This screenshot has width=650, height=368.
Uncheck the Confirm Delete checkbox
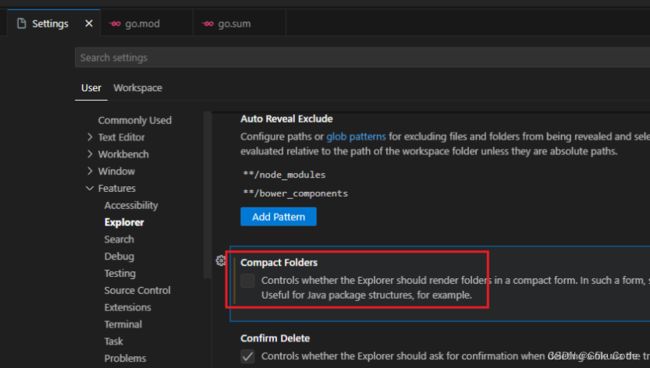click(x=247, y=356)
